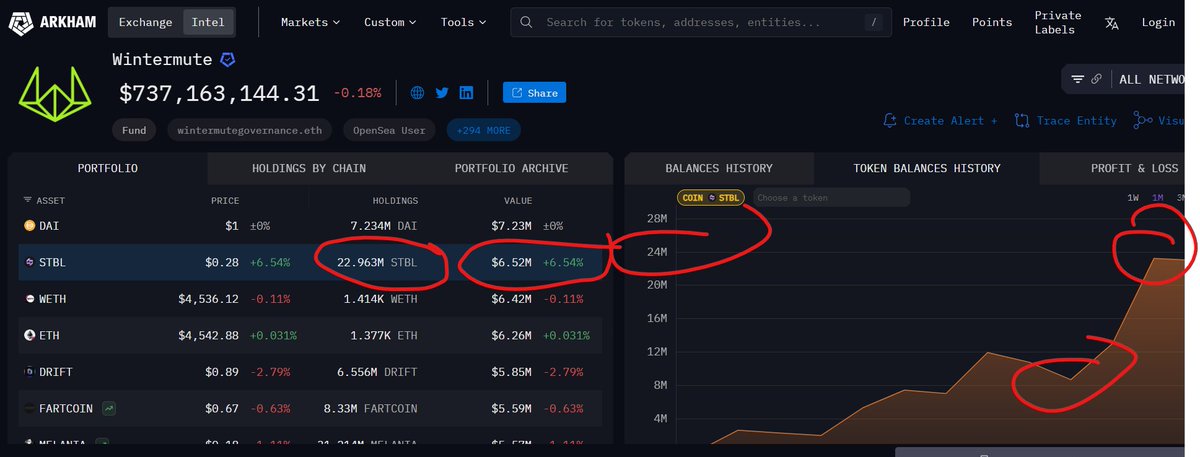Click the verified badge next to Wintermute
The width and height of the screenshot is (1200, 457).
pyautogui.click(x=228, y=61)
